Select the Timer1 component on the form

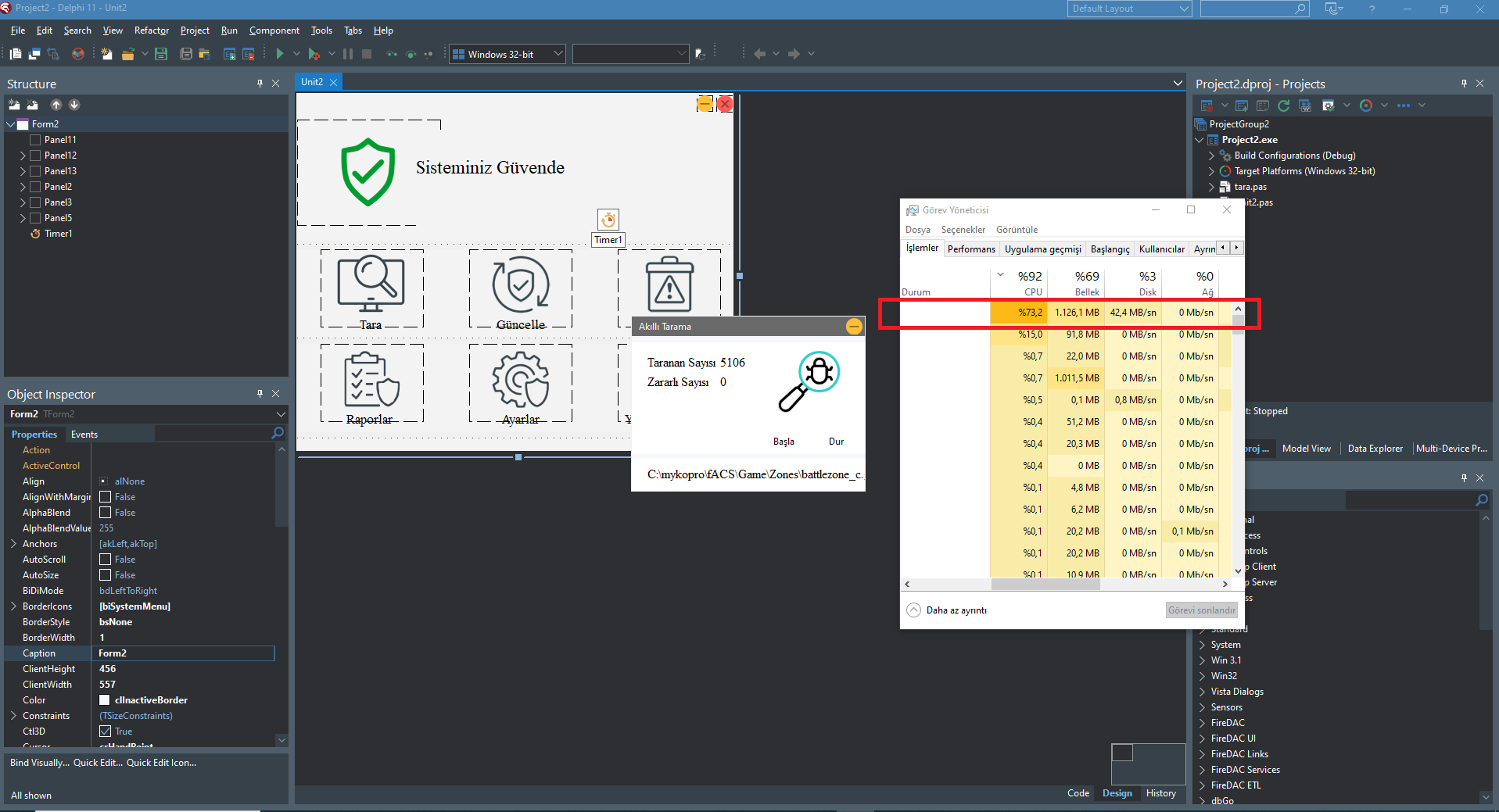(608, 220)
